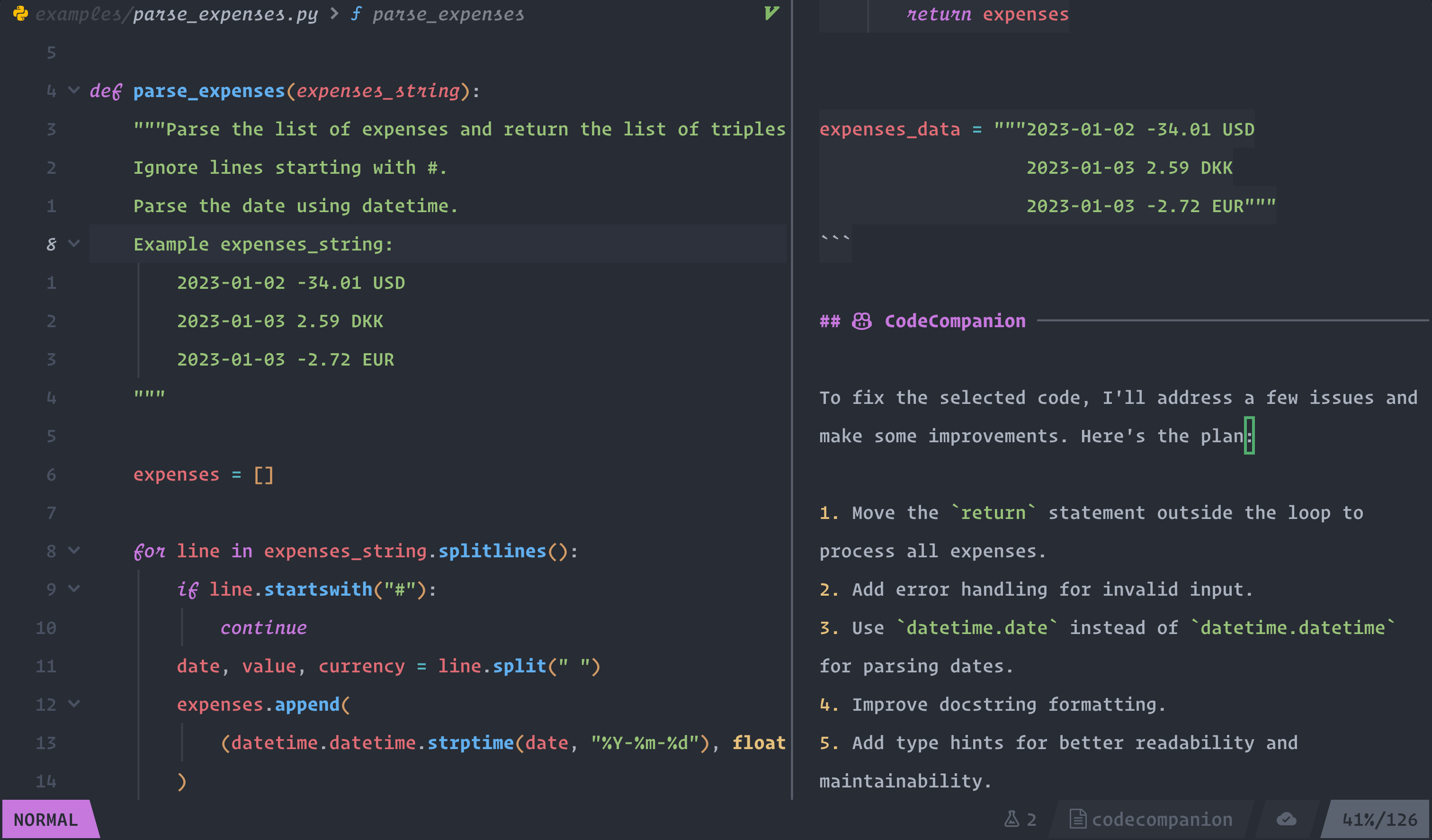Click the document icon beside codecompanion filetype
The width and height of the screenshot is (1432, 840).
coord(1077,819)
